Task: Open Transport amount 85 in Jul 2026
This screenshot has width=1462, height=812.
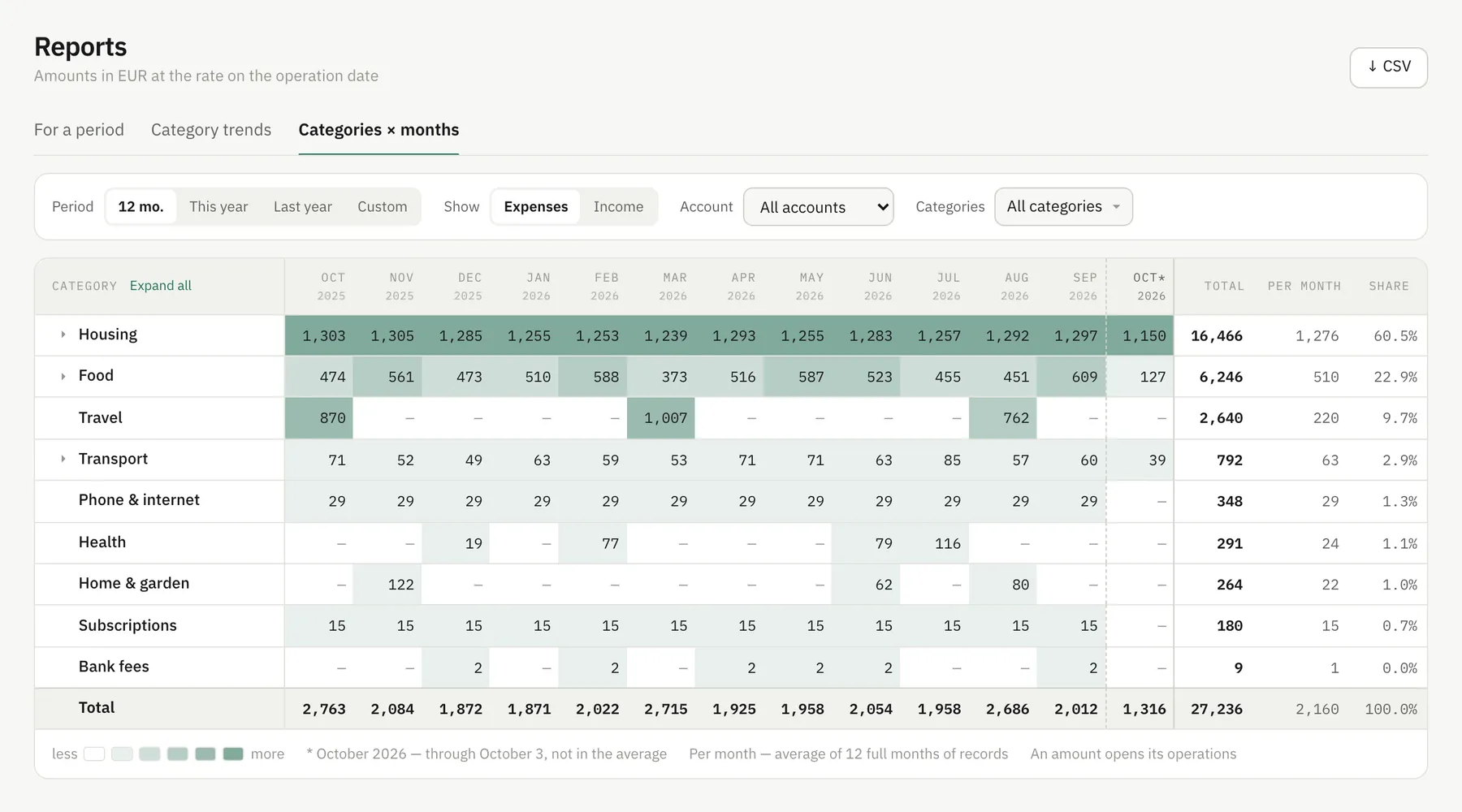Action: (934, 460)
